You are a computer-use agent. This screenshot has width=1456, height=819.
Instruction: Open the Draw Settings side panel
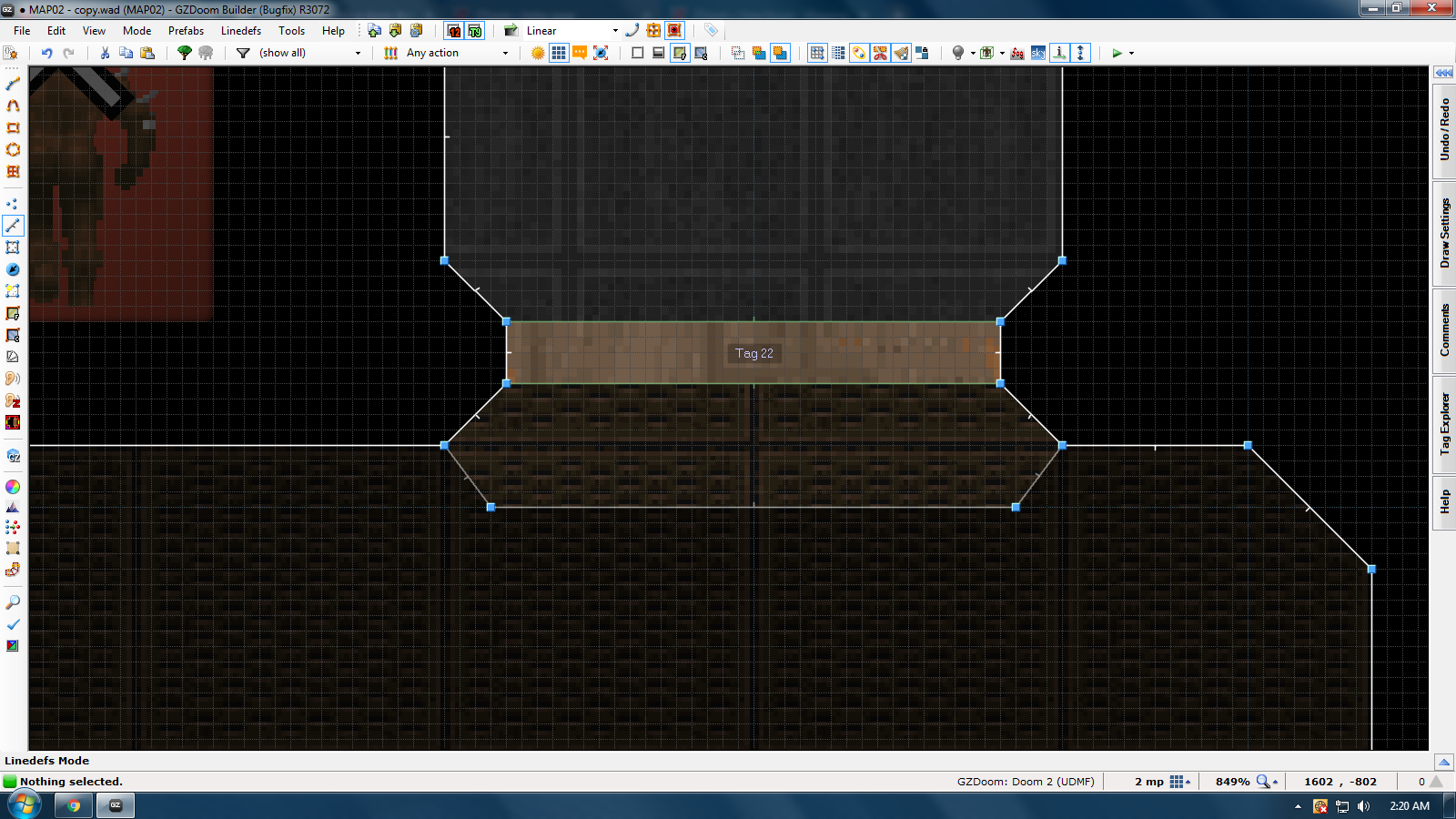coord(1444,234)
